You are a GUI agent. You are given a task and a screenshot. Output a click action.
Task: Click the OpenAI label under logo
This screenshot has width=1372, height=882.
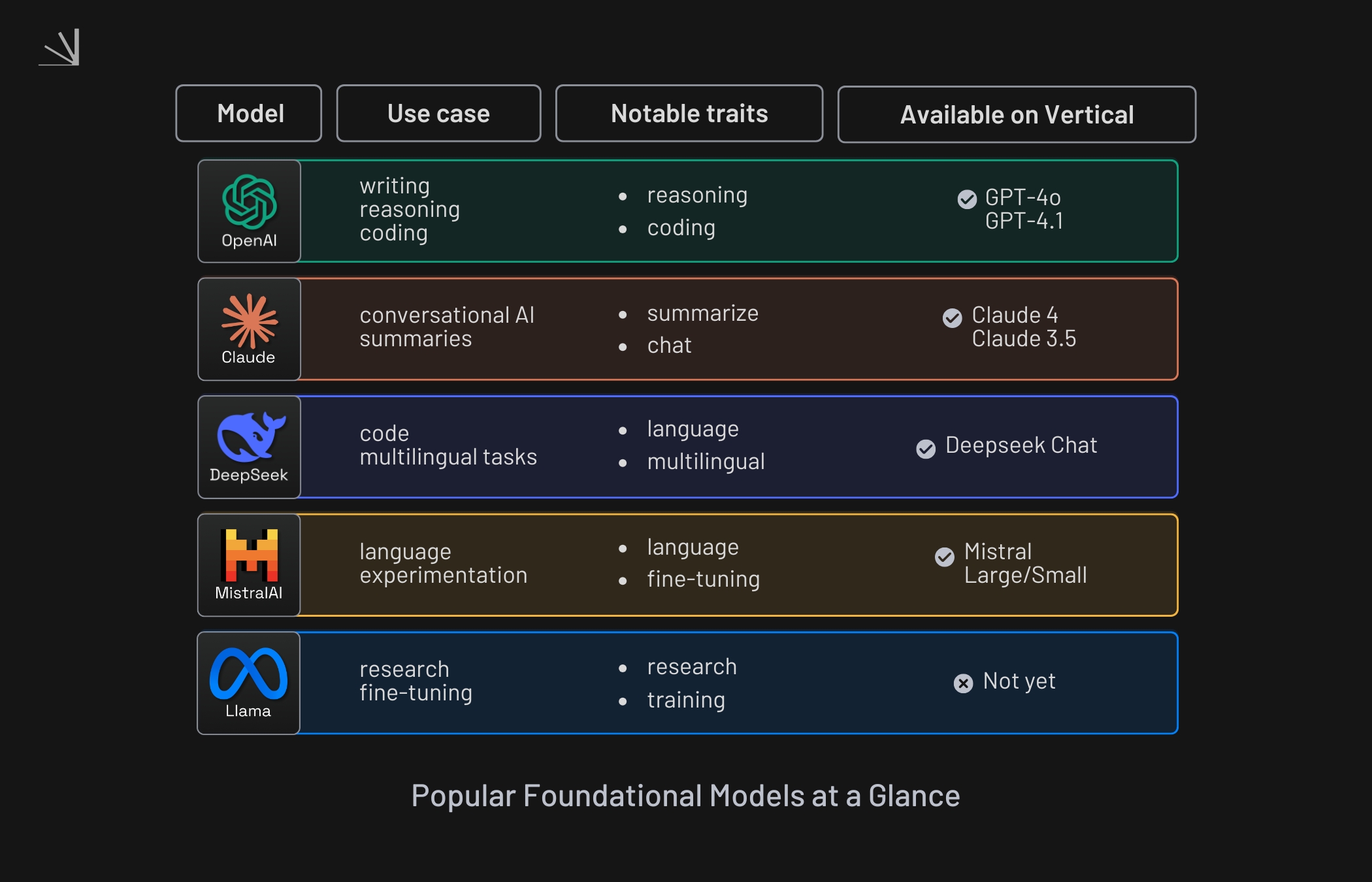(249, 240)
